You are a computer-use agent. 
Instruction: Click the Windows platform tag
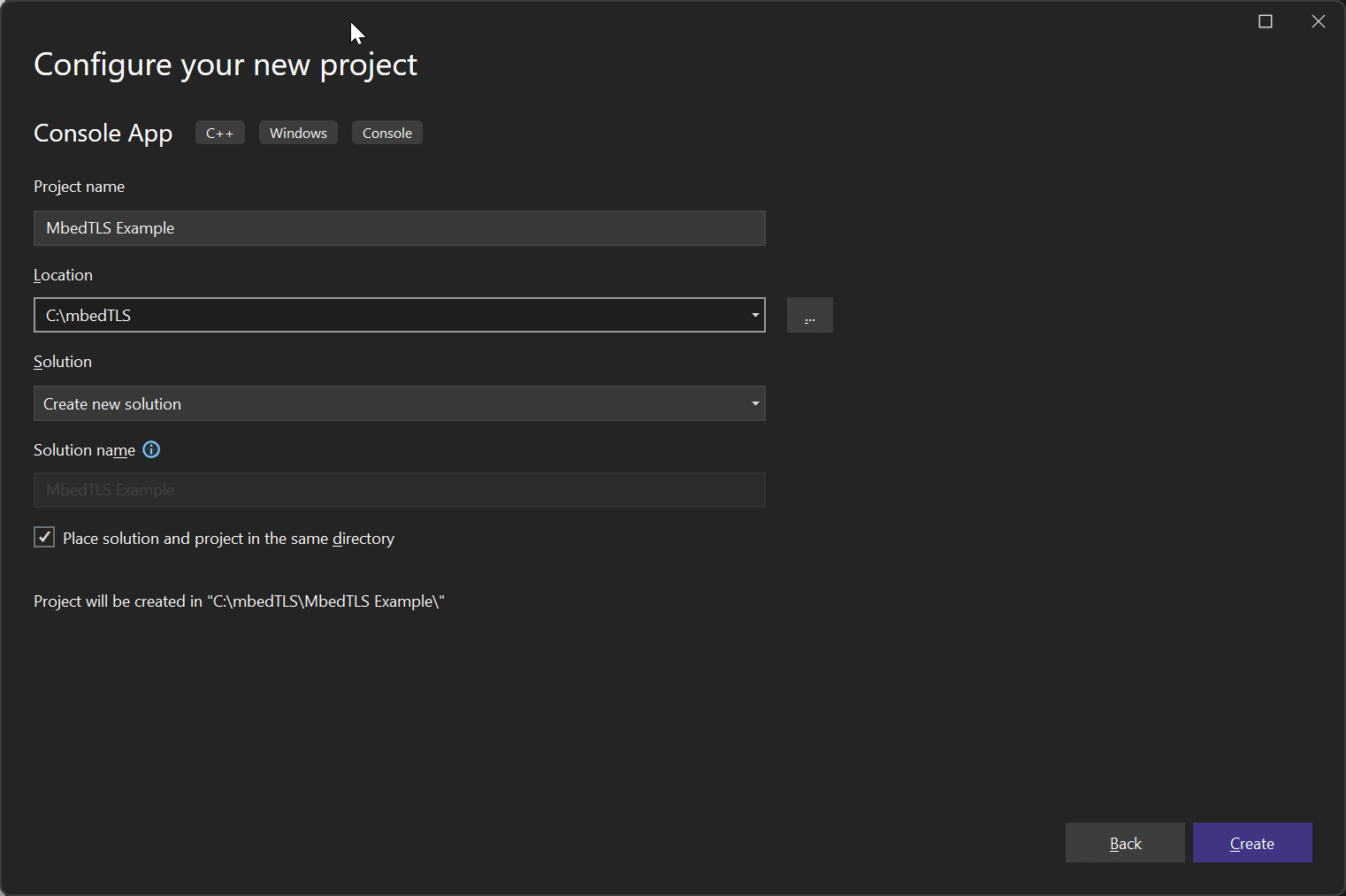(x=298, y=133)
